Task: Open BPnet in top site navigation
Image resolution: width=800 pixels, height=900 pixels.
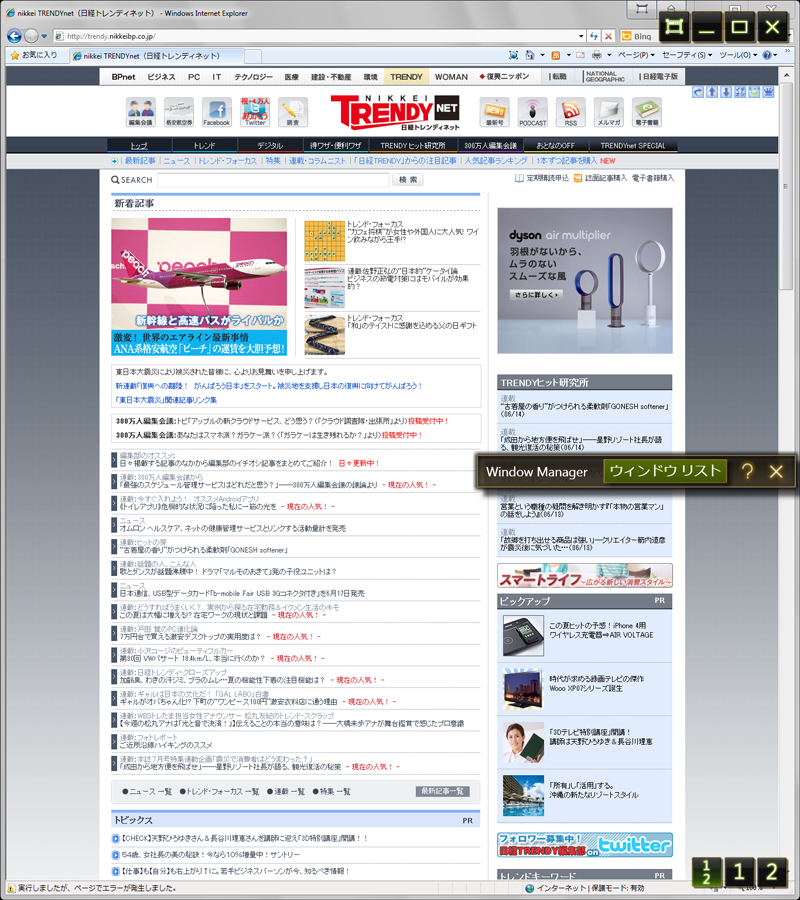Action: 123,76
